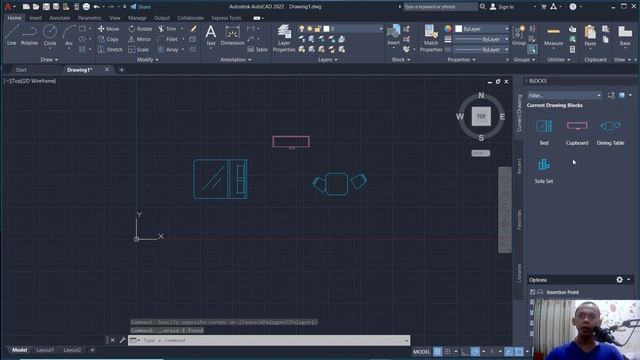Click the Table tool
Image resolution: width=640 pixels, height=360 pixels.
(x=258, y=49)
